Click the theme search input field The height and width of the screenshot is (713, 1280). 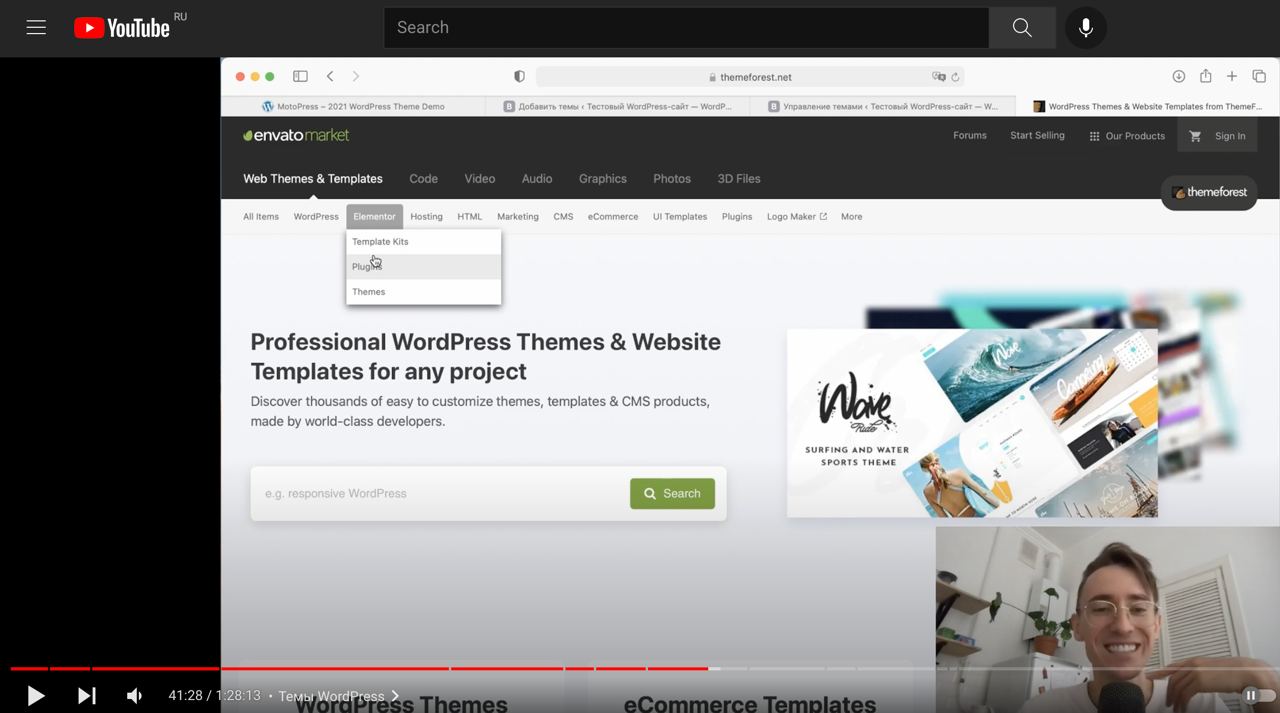440,493
